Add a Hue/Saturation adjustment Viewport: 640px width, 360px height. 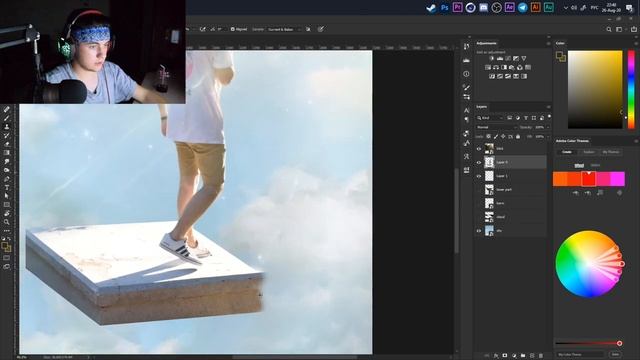click(x=488, y=67)
